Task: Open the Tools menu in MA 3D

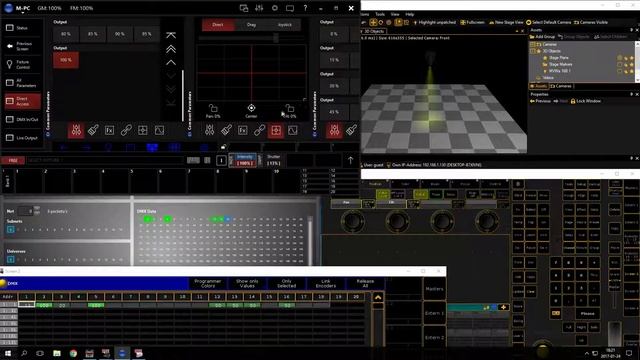Action: click(x=380, y=14)
